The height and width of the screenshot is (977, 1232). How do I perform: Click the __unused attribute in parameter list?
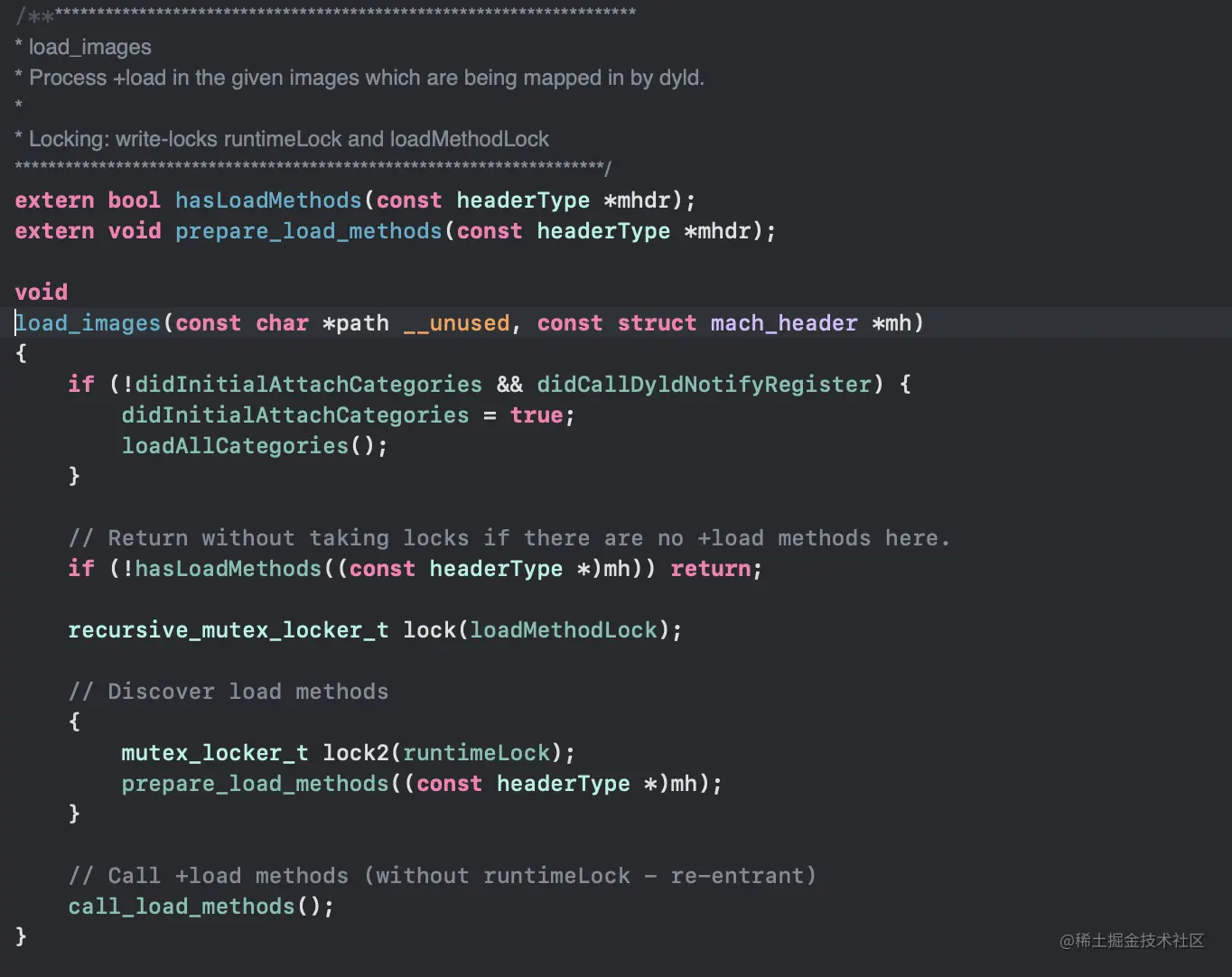coord(456,323)
